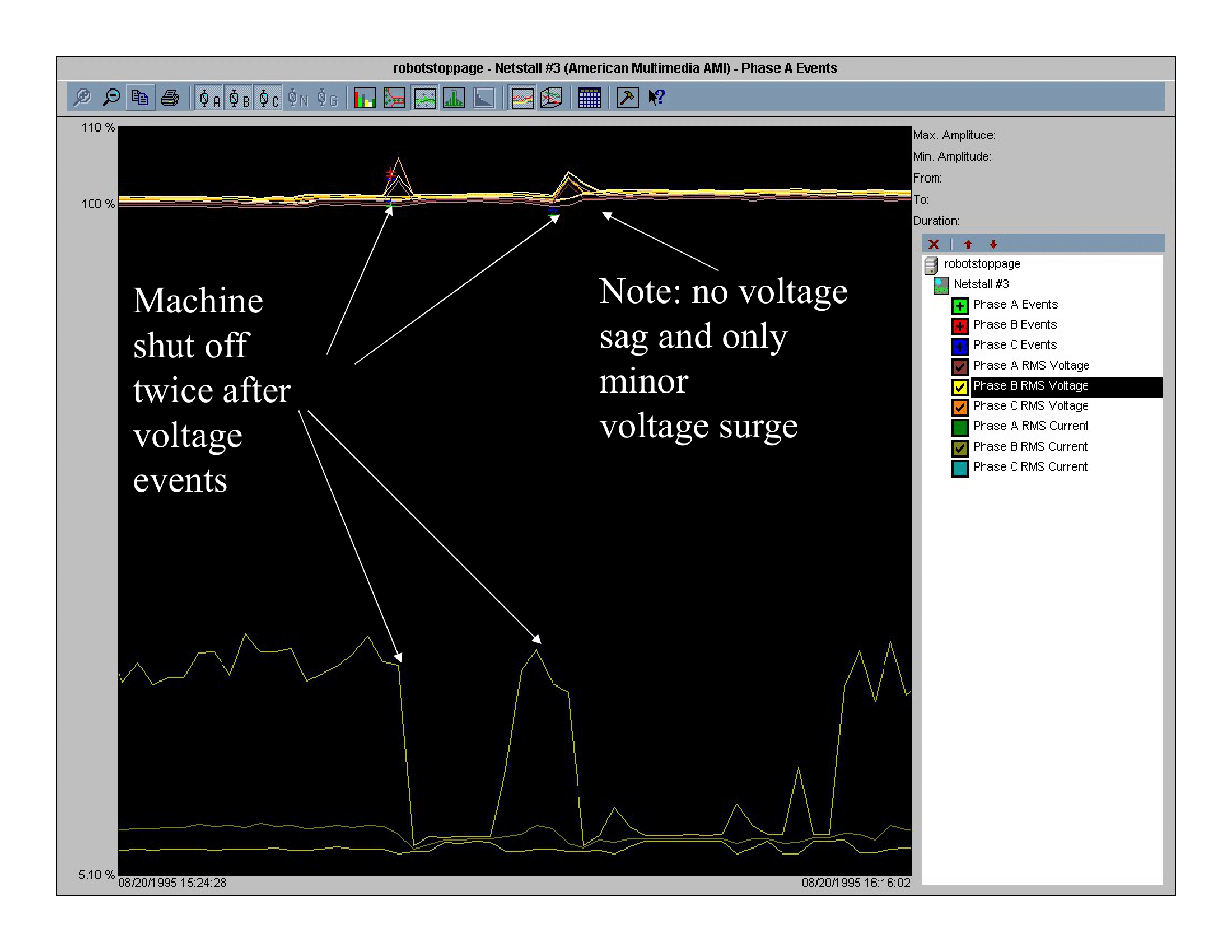Open the histogram chart view
The width and height of the screenshot is (1232, 952).
pos(454,99)
